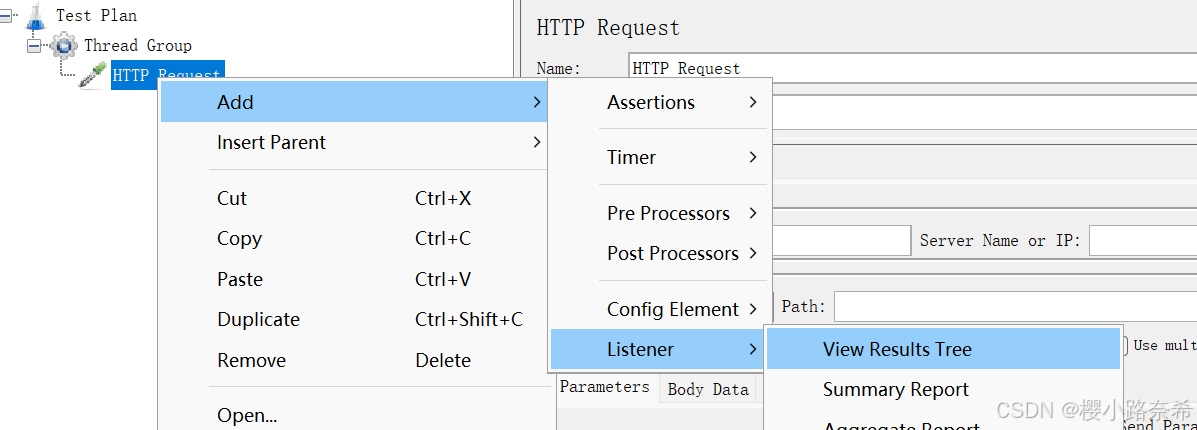This screenshot has height=430, width=1197.
Task: Expand the Pre Processors submenu
Action: pos(668,213)
